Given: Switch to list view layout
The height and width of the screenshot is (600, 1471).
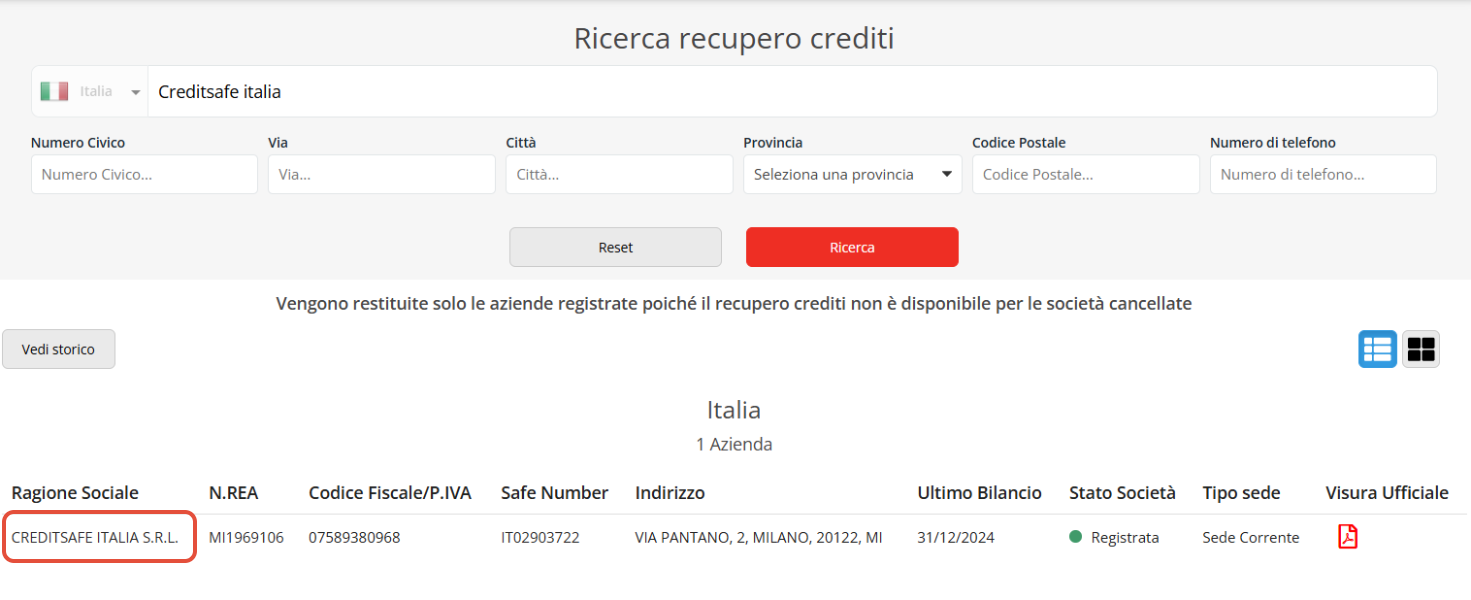Looking at the screenshot, I should (x=1377, y=349).
